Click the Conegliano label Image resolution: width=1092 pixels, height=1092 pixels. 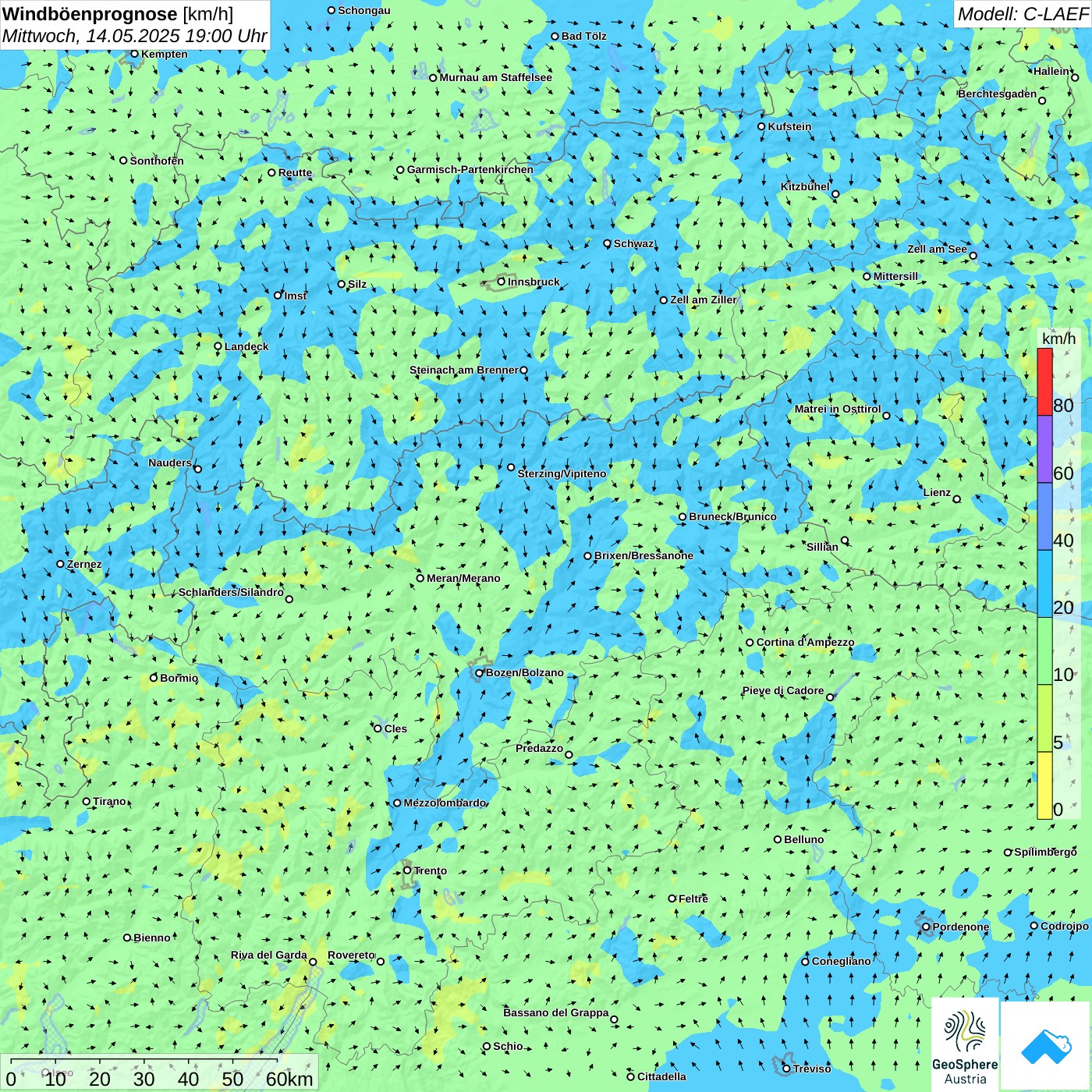tap(841, 961)
